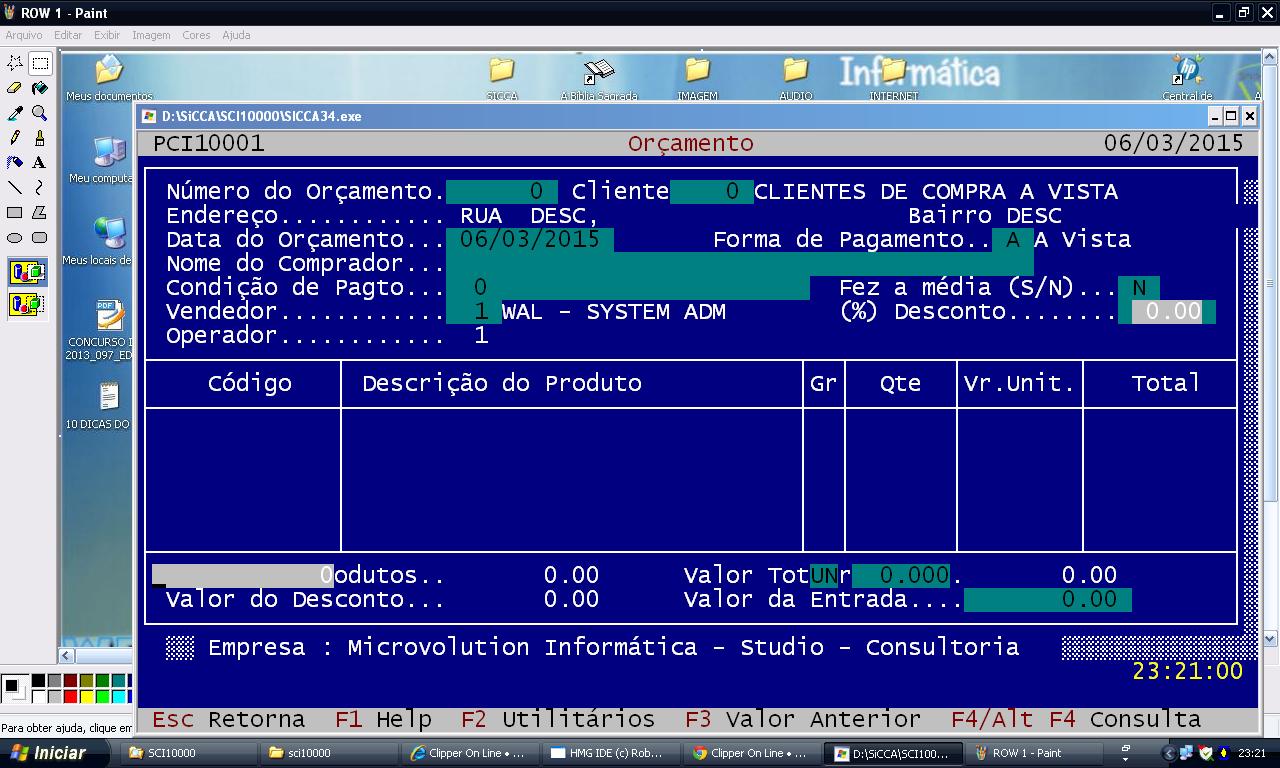
Task: Open the Ajuda menu
Action: pos(236,35)
